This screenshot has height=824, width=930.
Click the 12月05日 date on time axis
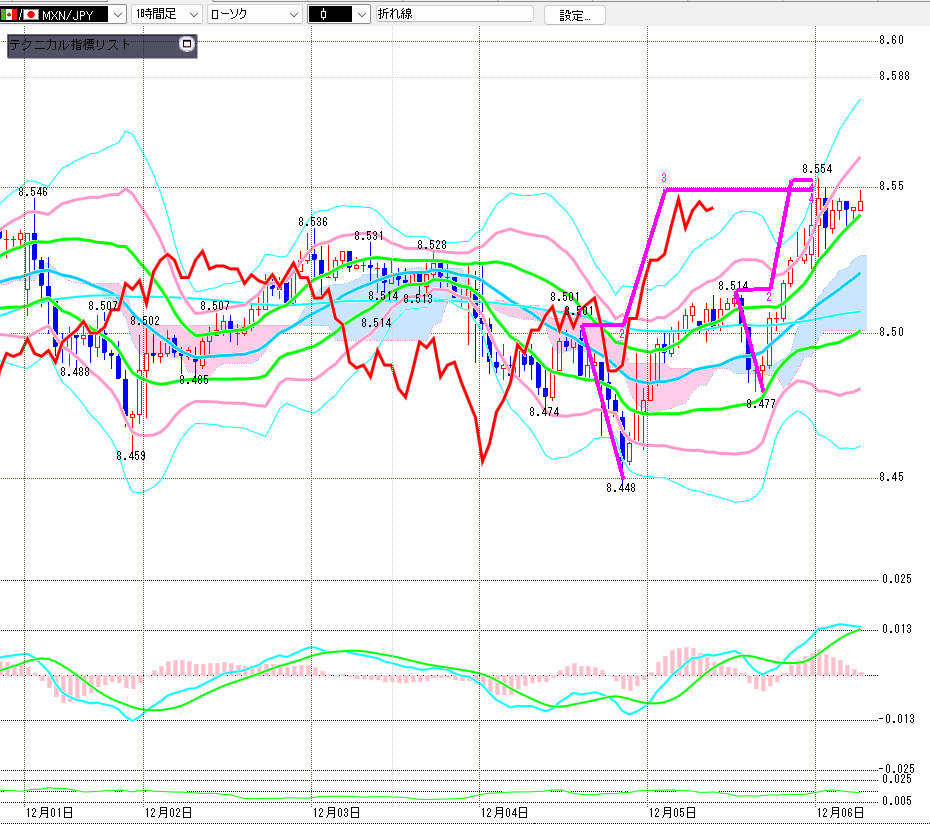(672, 813)
